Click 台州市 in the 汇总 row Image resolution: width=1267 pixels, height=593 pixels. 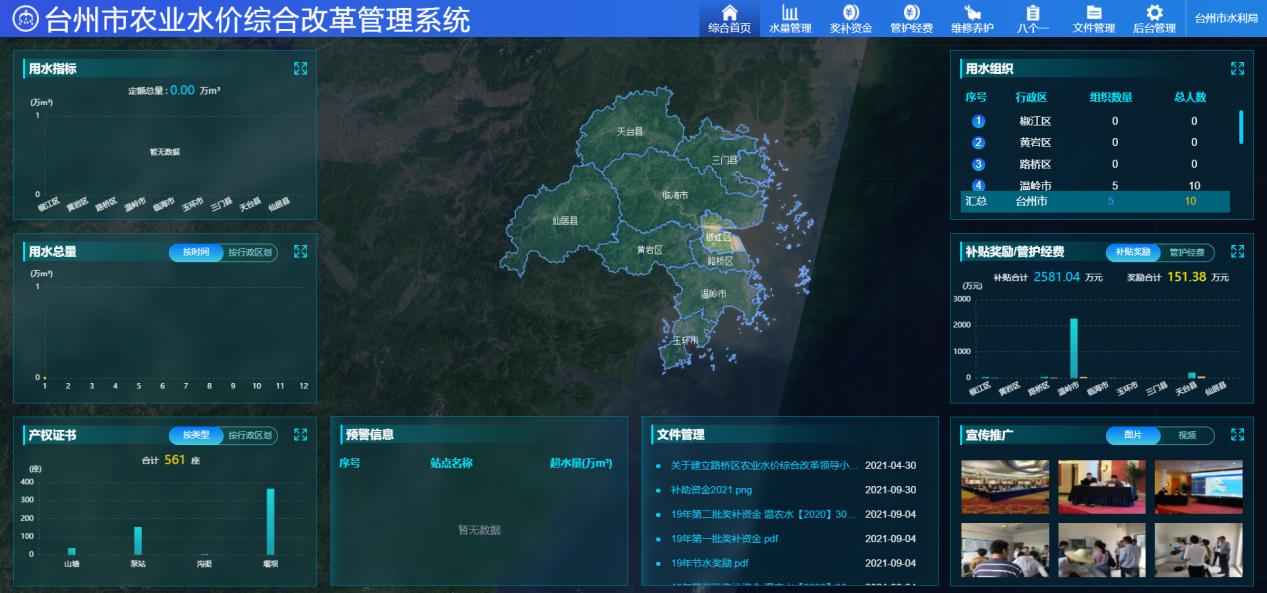1031,201
